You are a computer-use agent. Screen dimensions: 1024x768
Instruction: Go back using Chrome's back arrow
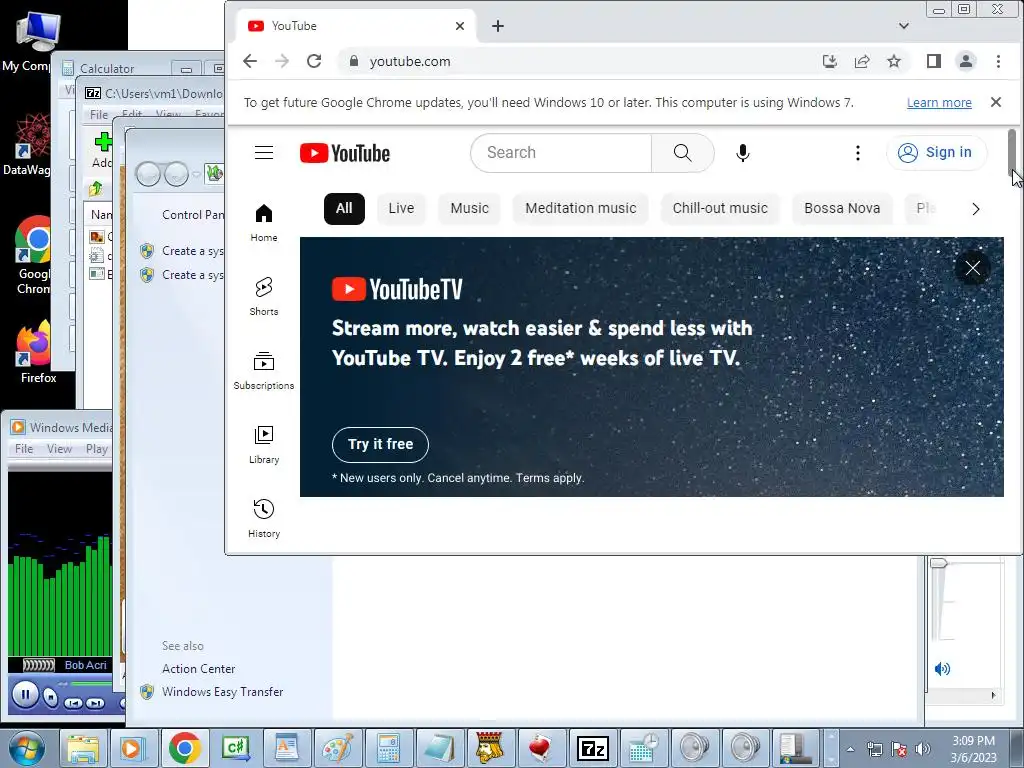250,61
